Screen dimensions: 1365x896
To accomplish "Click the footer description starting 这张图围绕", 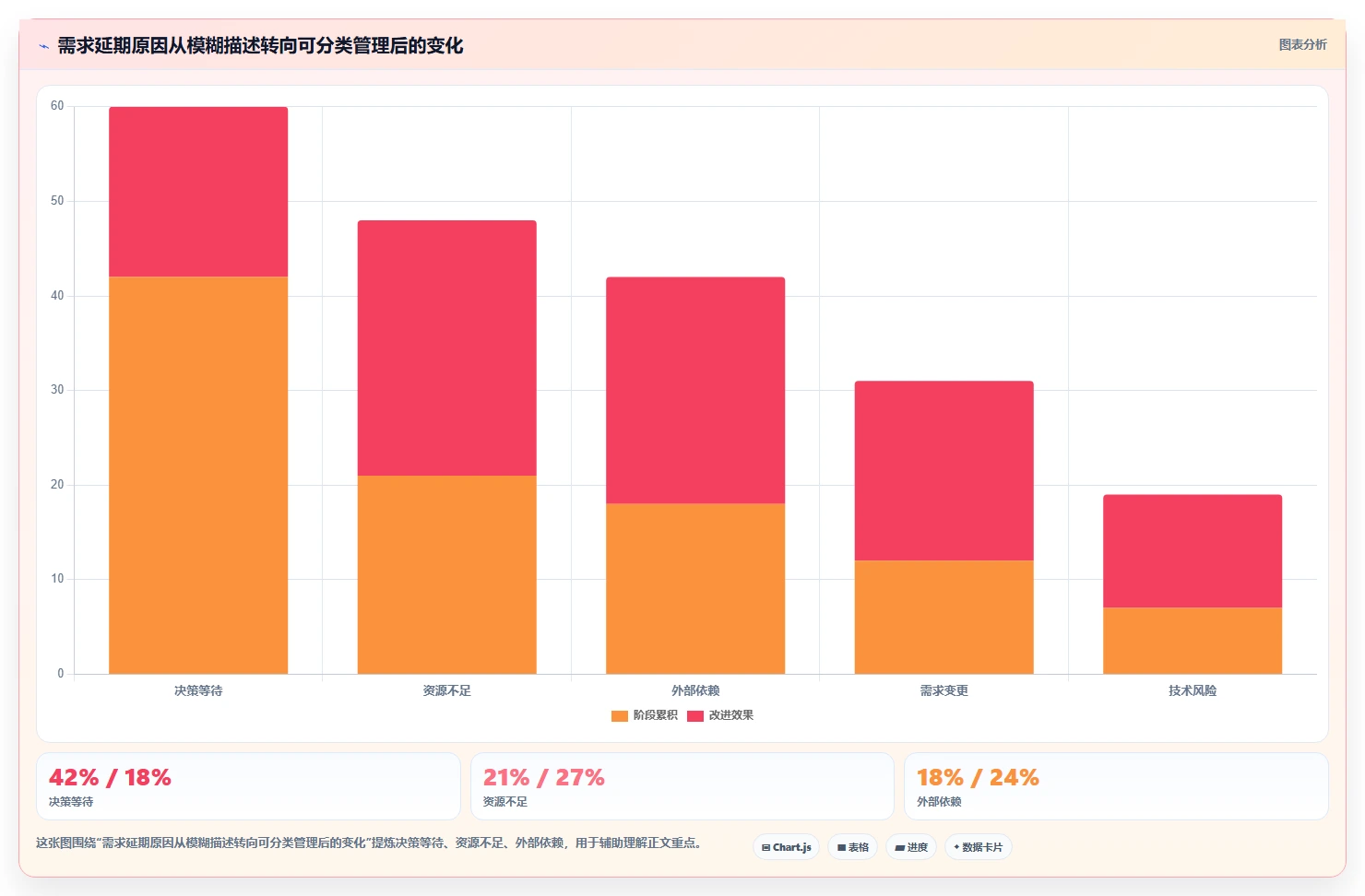I will pyautogui.click(x=371, y=843).
